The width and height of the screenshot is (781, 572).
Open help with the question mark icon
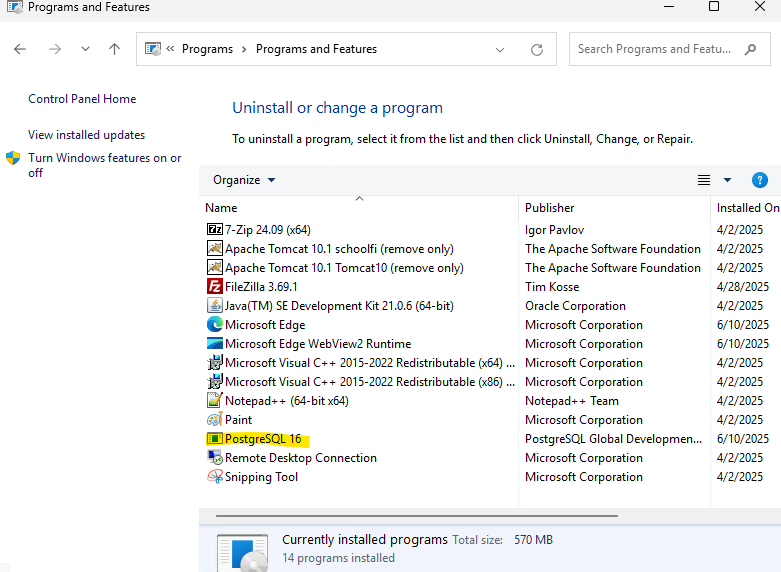click(760, 180)
